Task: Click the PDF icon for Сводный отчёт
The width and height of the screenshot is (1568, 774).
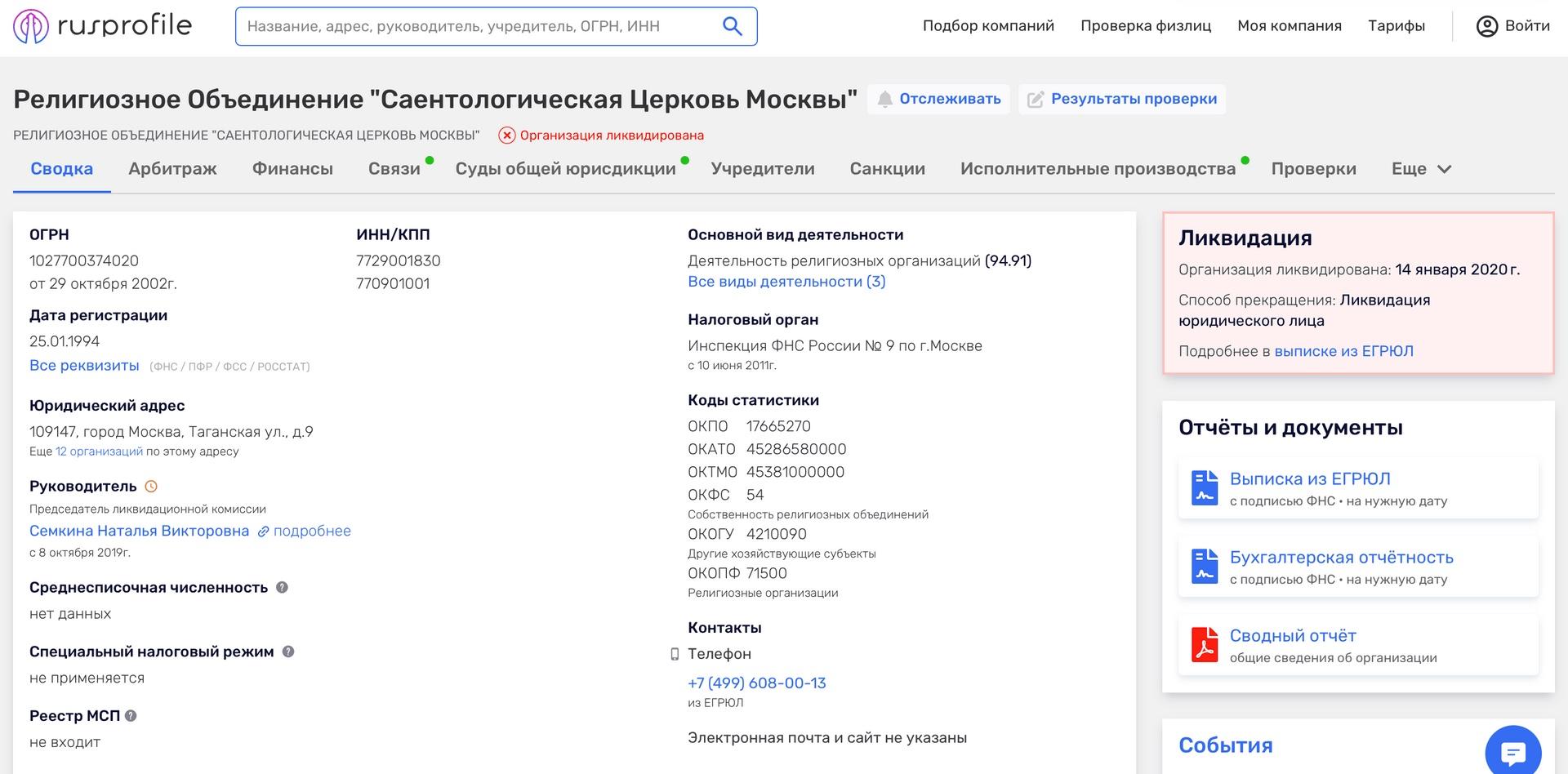Action: tap(1205, 644)
